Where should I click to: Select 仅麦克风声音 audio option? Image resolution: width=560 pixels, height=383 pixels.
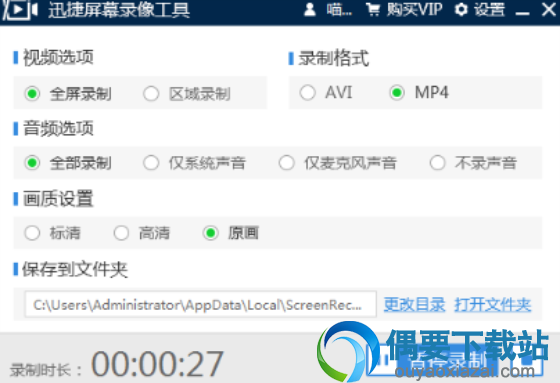coord(338,163)
